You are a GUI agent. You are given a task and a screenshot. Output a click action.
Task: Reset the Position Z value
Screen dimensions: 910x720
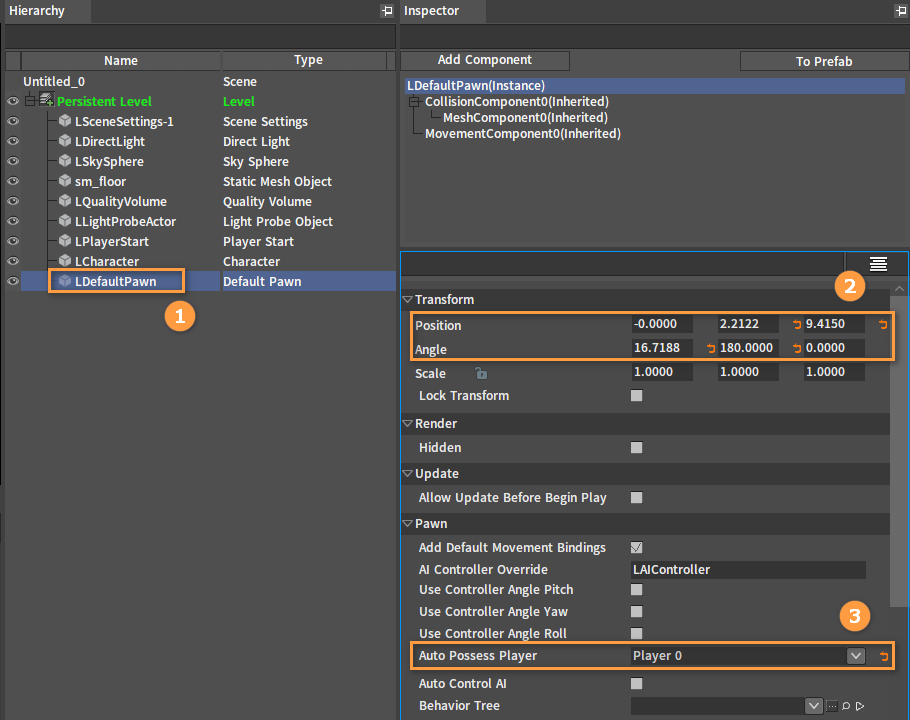883,324
